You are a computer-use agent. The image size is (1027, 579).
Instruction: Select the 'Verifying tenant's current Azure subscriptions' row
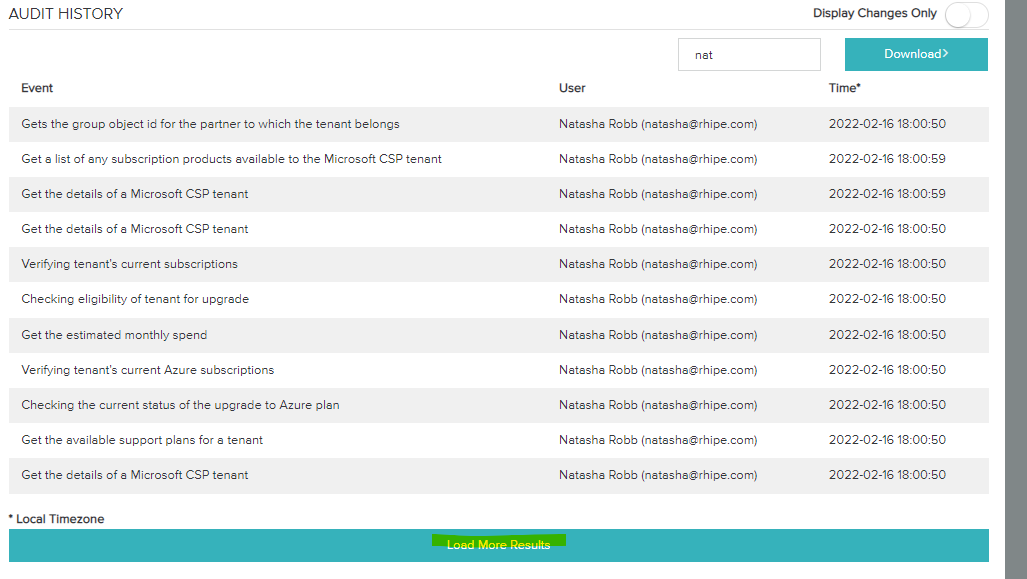coord(146,369)
